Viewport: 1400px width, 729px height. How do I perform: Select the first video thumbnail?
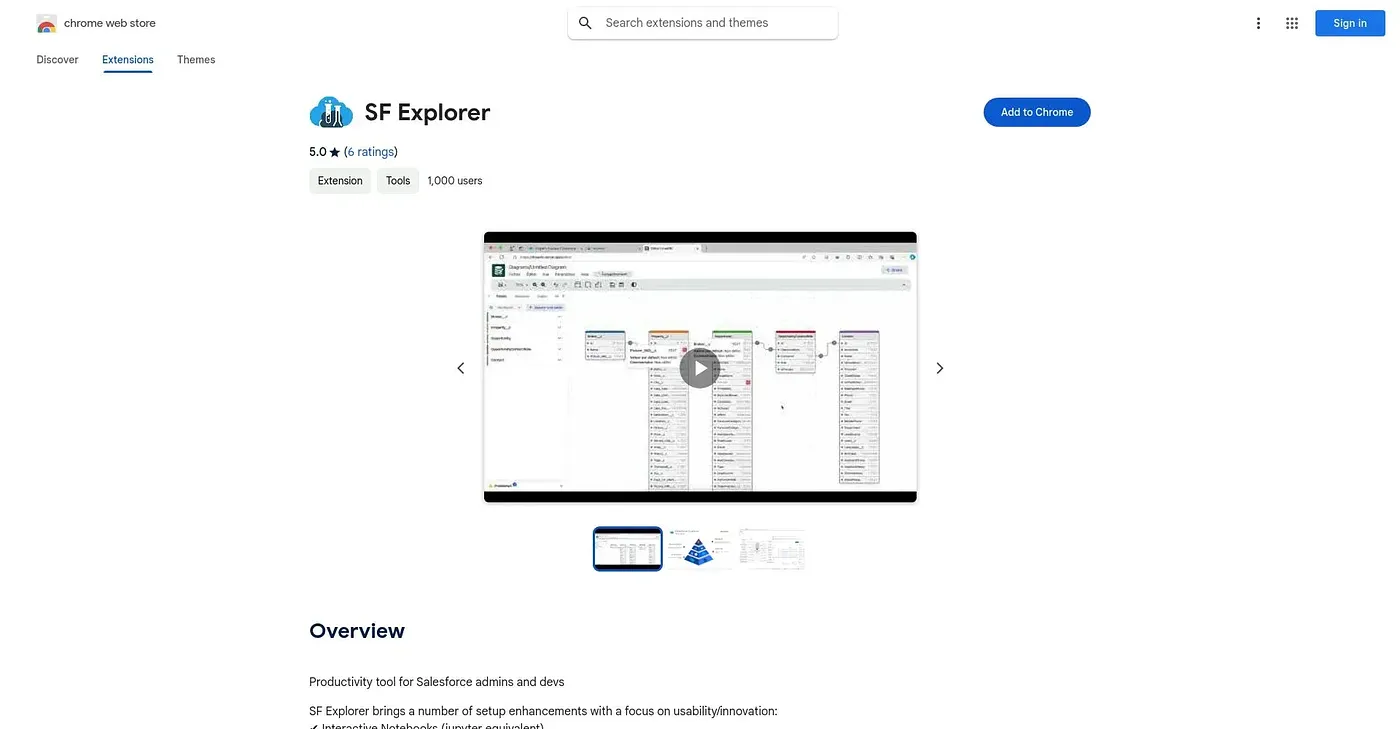[x=628, y=549]
